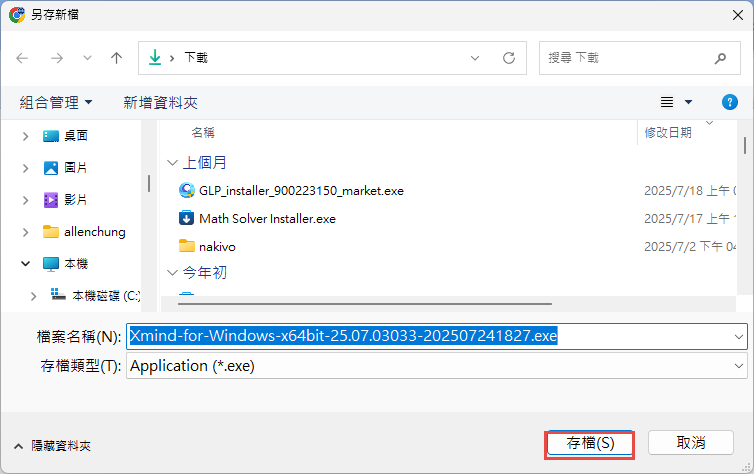Screen dimensions: 754x474
Task: Click green download icon in address bar
Action: click(x=155, y=58)
